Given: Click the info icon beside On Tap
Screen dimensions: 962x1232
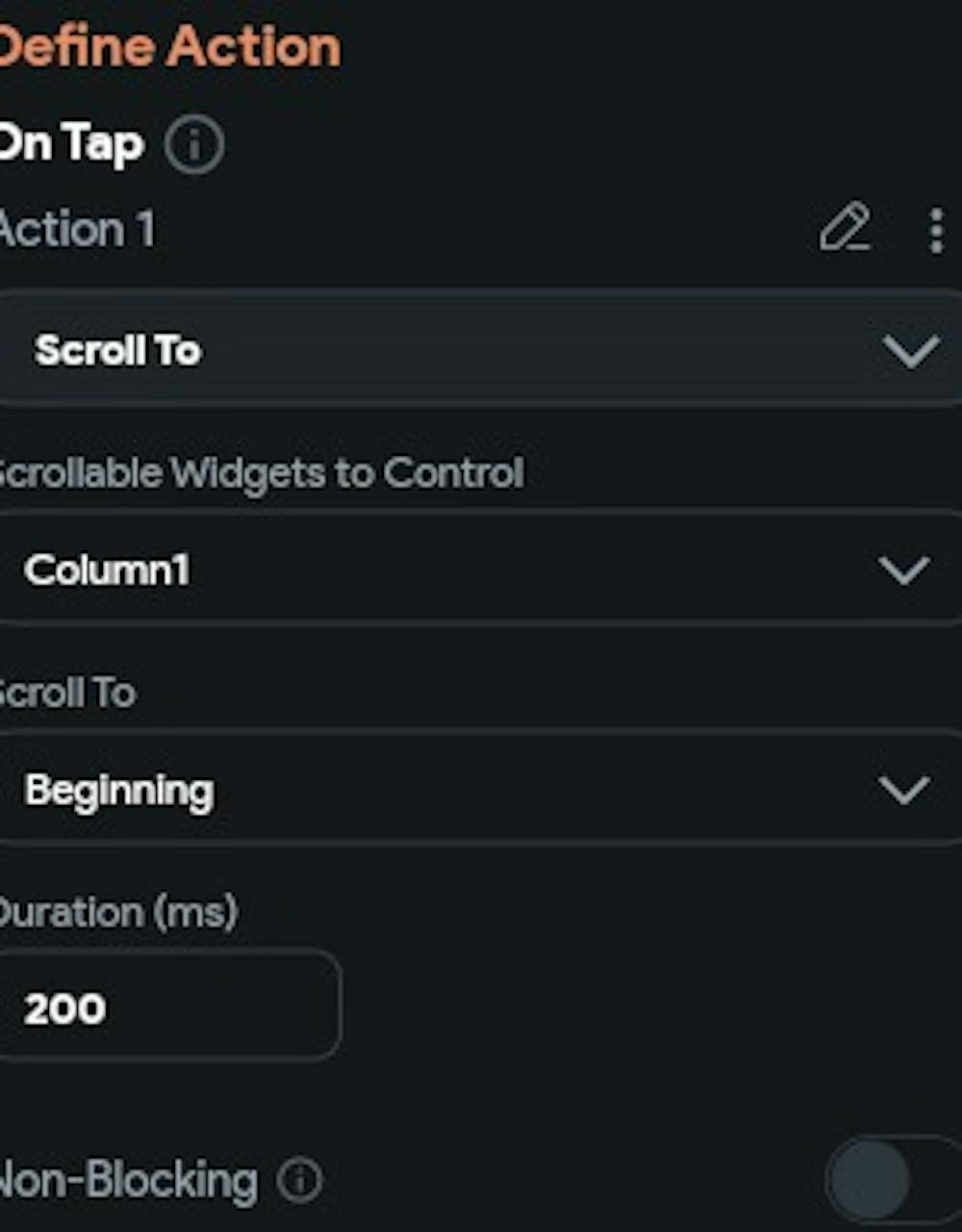Looking at the screenshot, I should point(193,144).
